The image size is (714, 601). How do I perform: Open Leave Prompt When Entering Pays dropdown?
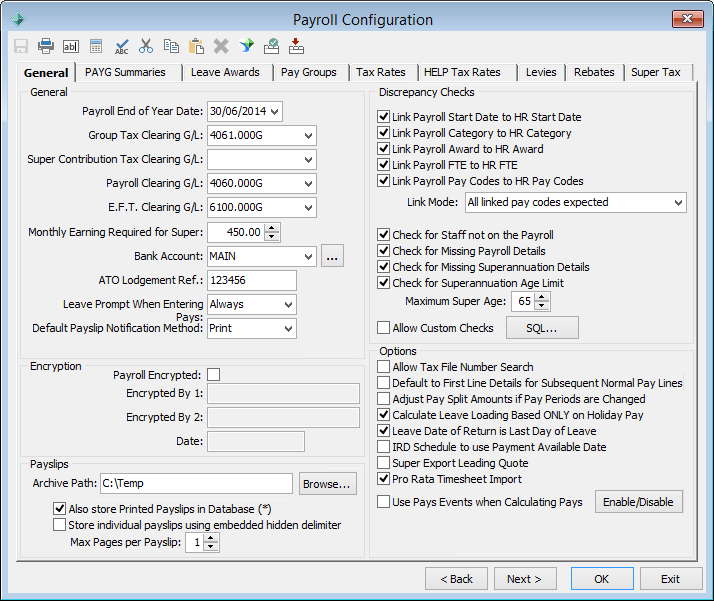point(288,305)
